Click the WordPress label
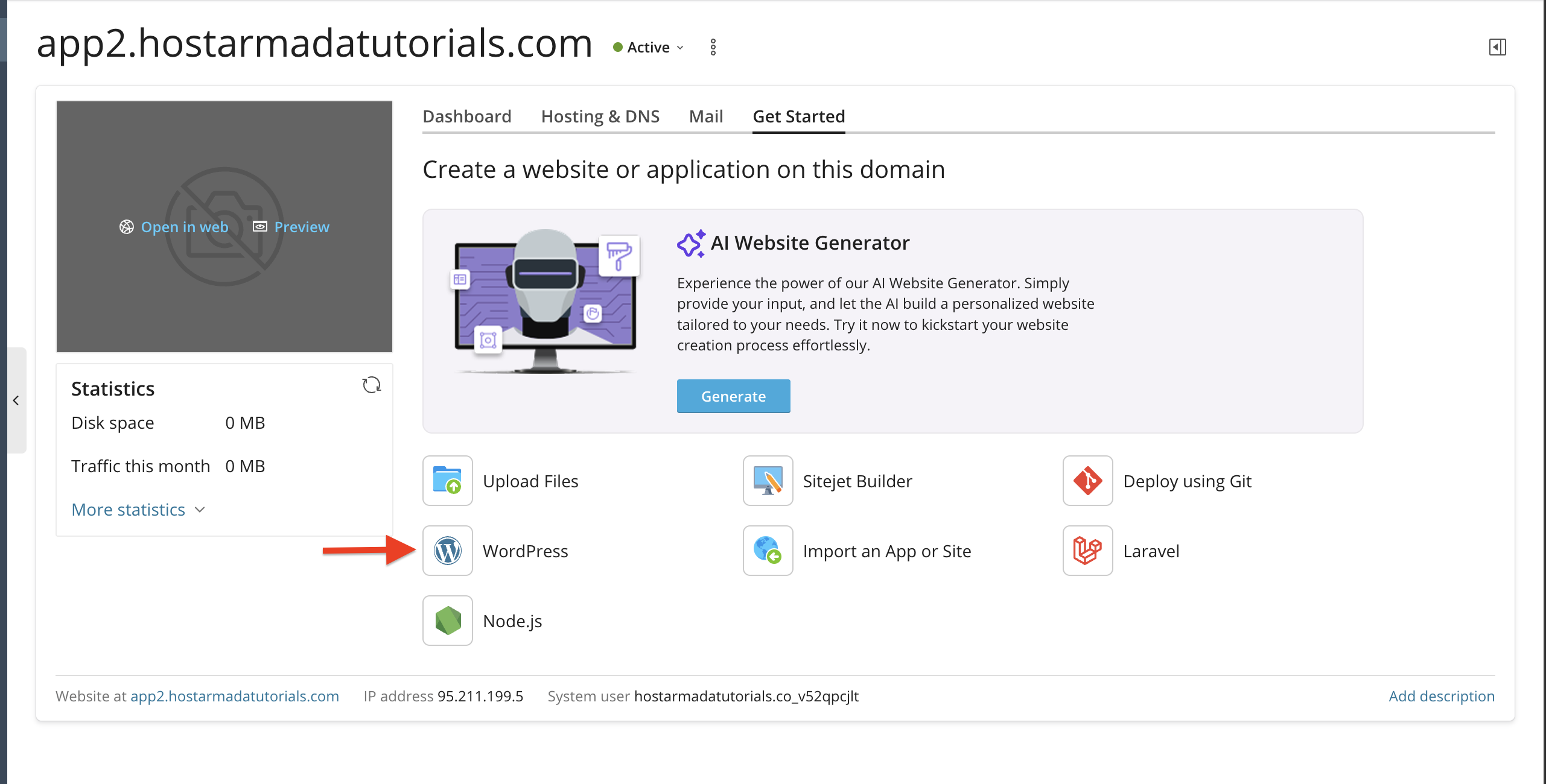This screenshot has width=1546, height=784. (526, 551)
